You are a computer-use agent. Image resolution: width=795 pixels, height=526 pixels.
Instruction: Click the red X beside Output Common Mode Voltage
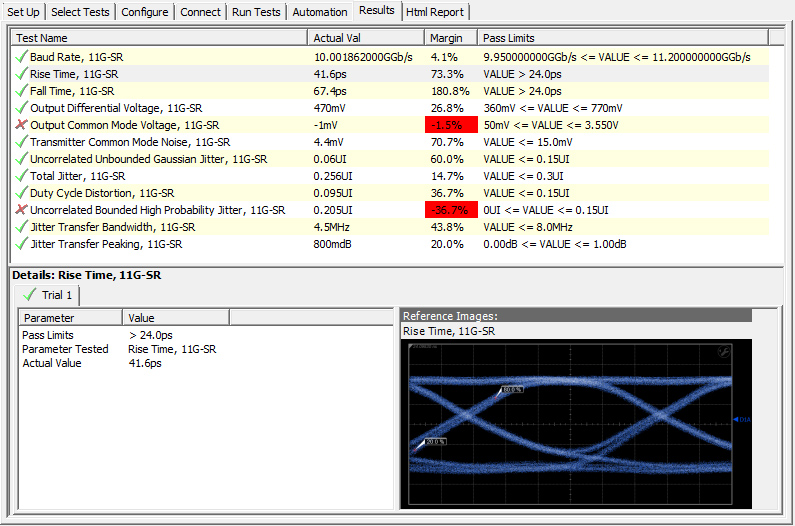[x=21, y=125]
